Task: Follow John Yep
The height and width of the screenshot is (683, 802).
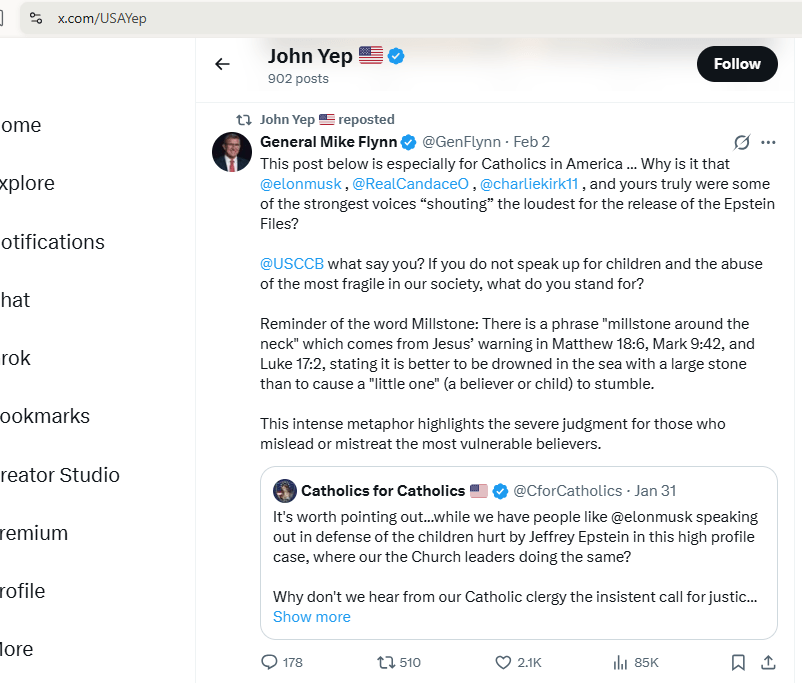Action: click(737, 64)
